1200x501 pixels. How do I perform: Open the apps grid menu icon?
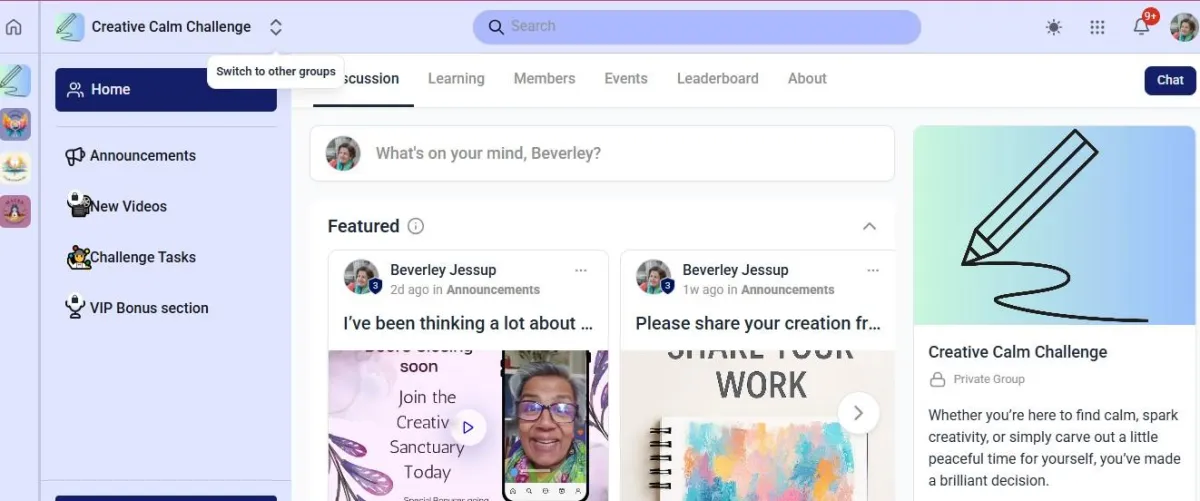point(1097,27)
